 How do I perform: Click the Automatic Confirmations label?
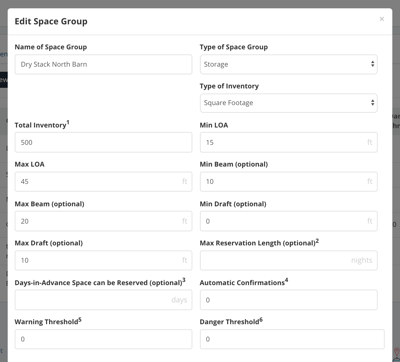[x=244, y=282]
